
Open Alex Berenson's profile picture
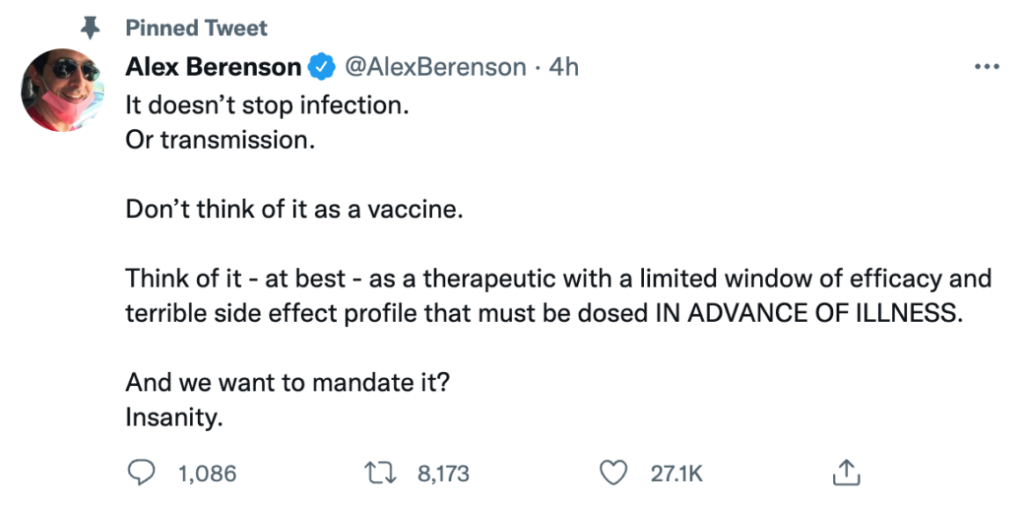click(x=63, y=95)
